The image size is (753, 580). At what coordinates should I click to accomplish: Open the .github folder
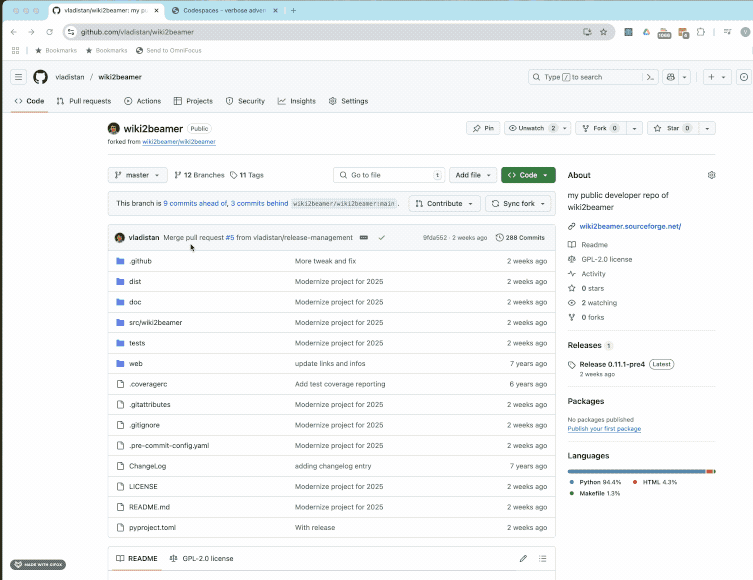pyautogui.click(x=140, y=261)
